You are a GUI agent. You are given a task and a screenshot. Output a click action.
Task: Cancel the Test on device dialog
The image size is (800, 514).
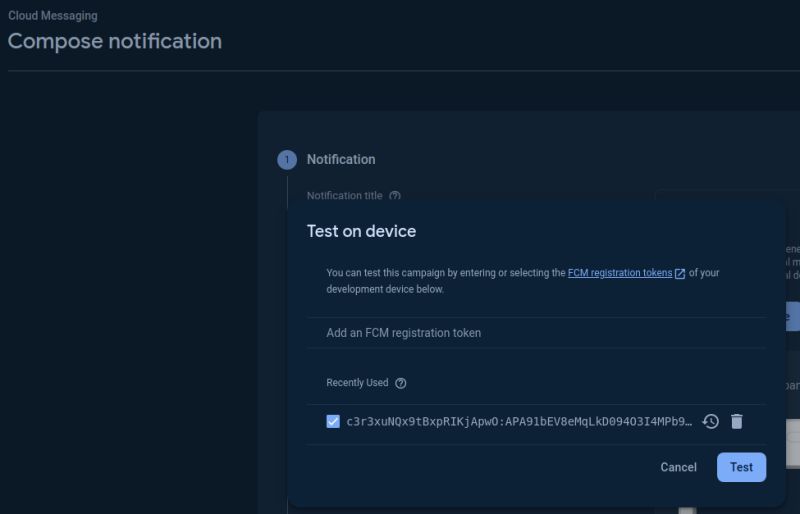tap(678, 467)
